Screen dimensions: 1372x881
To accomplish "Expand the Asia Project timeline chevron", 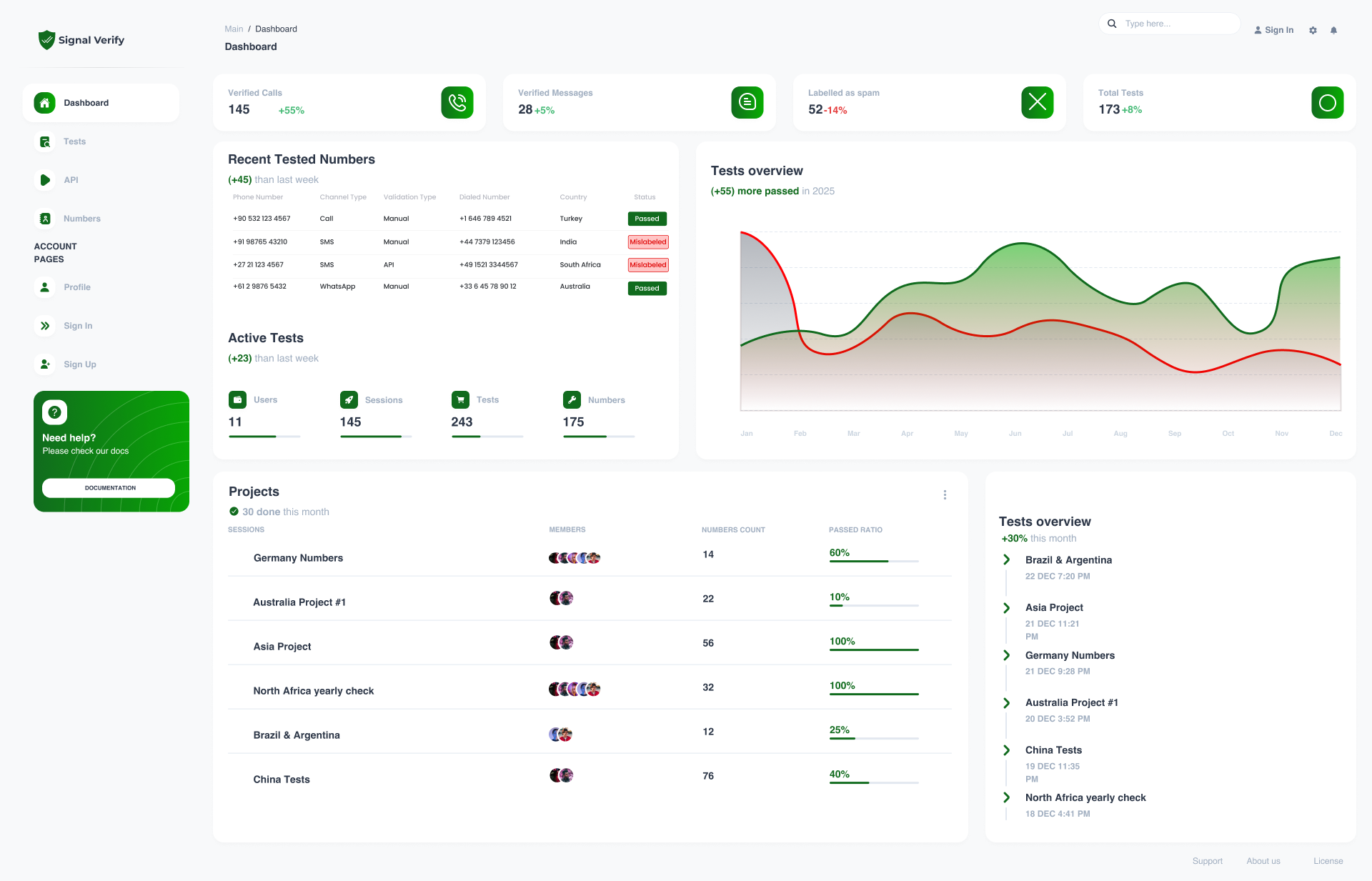I will click(1006, 607).
